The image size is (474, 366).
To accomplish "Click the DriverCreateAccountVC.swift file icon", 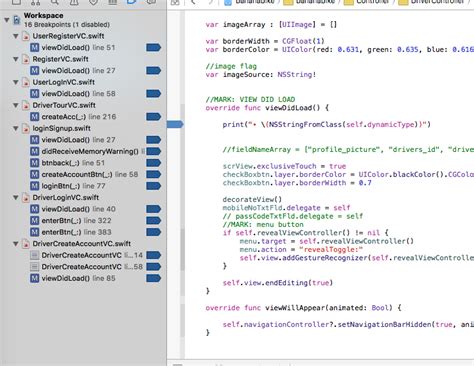I will [26, 244].
